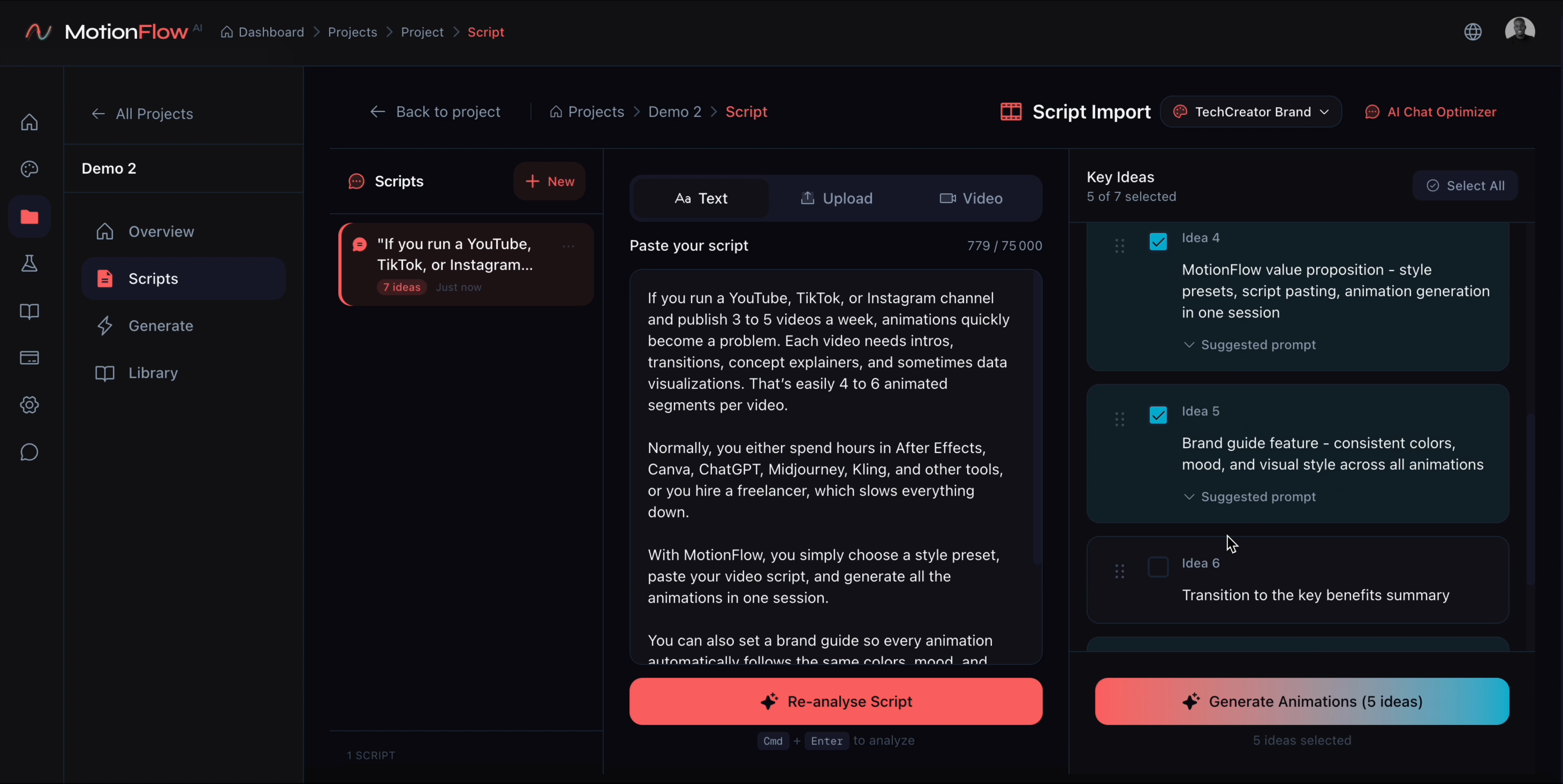Click the globe language icon
1563x784 pixels.
click(x=1473, y=32)
